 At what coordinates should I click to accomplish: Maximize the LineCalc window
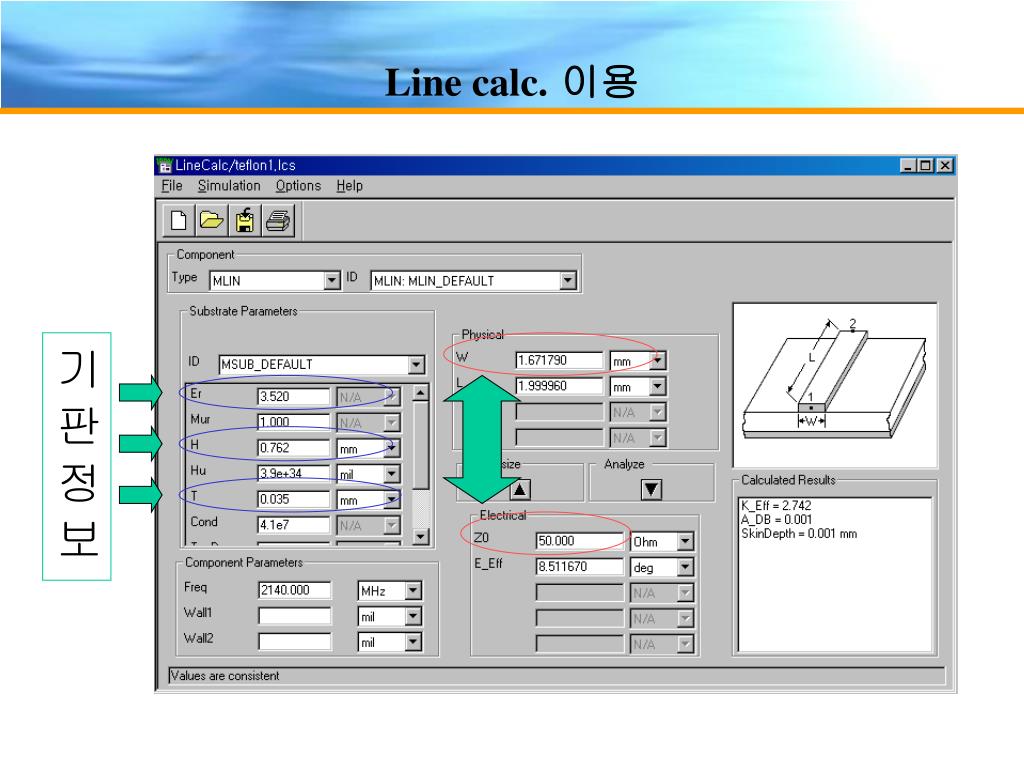(925, 166)
